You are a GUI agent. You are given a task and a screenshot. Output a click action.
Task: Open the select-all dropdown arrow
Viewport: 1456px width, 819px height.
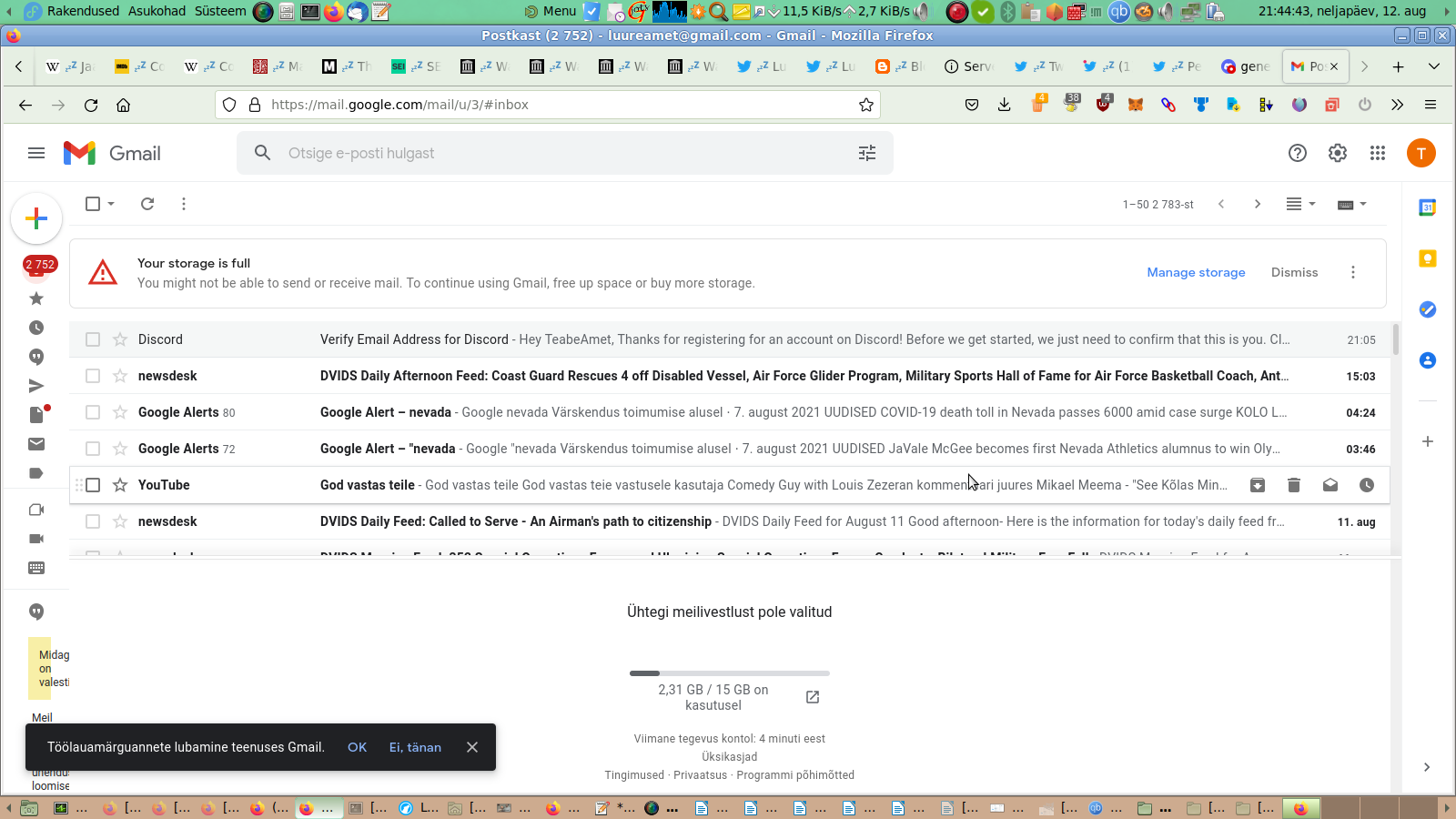coord(111,204)
